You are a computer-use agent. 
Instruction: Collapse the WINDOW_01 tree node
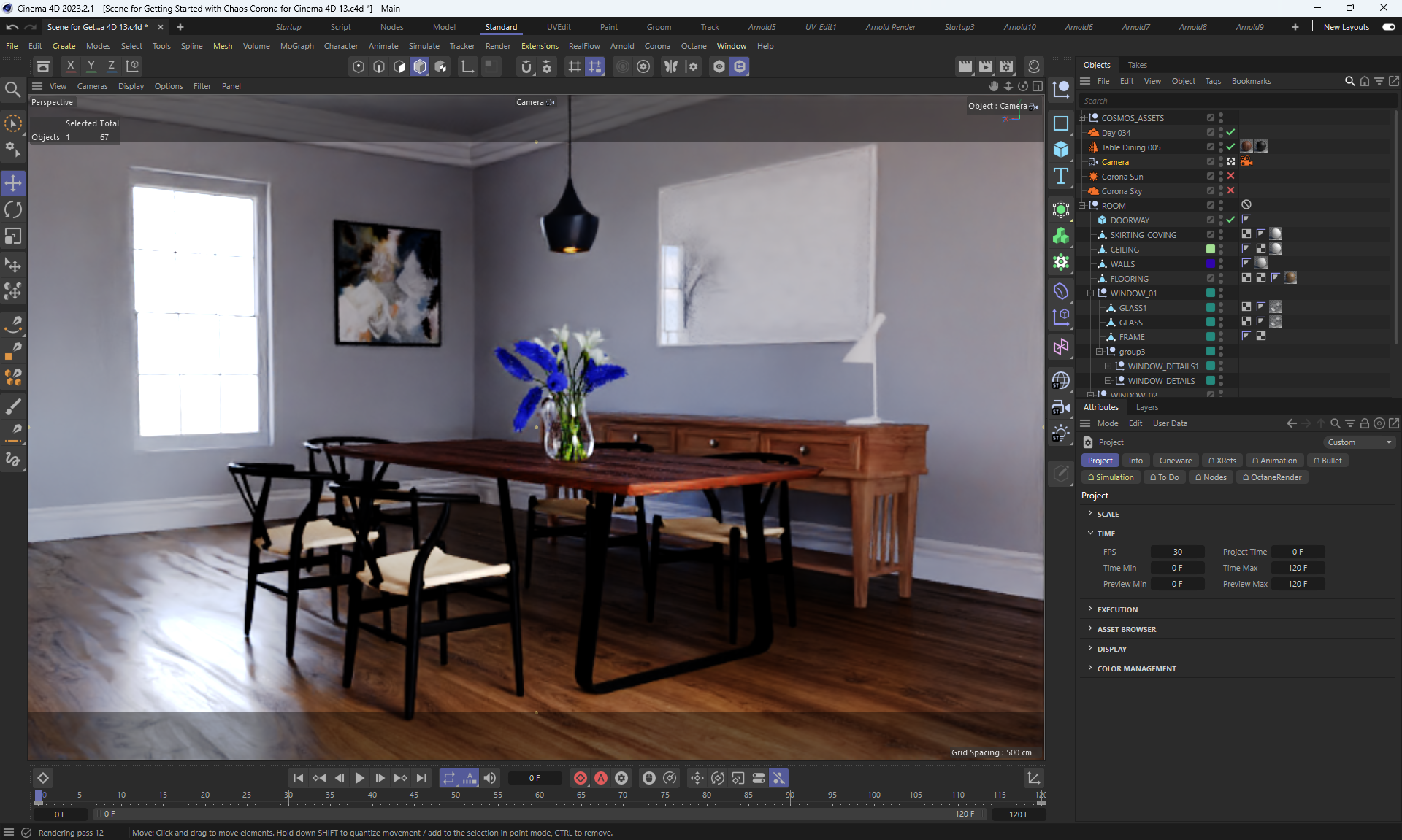[x=1091, y=293]
